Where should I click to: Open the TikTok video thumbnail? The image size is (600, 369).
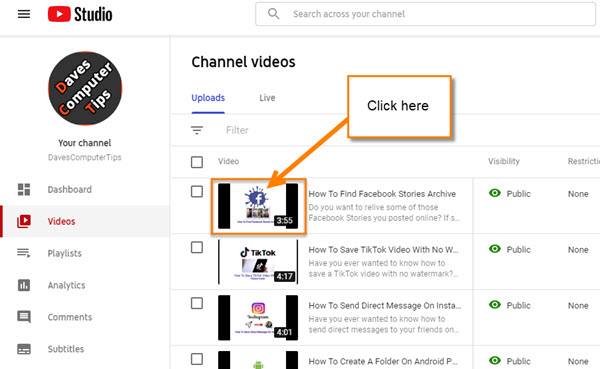(258, 262)
